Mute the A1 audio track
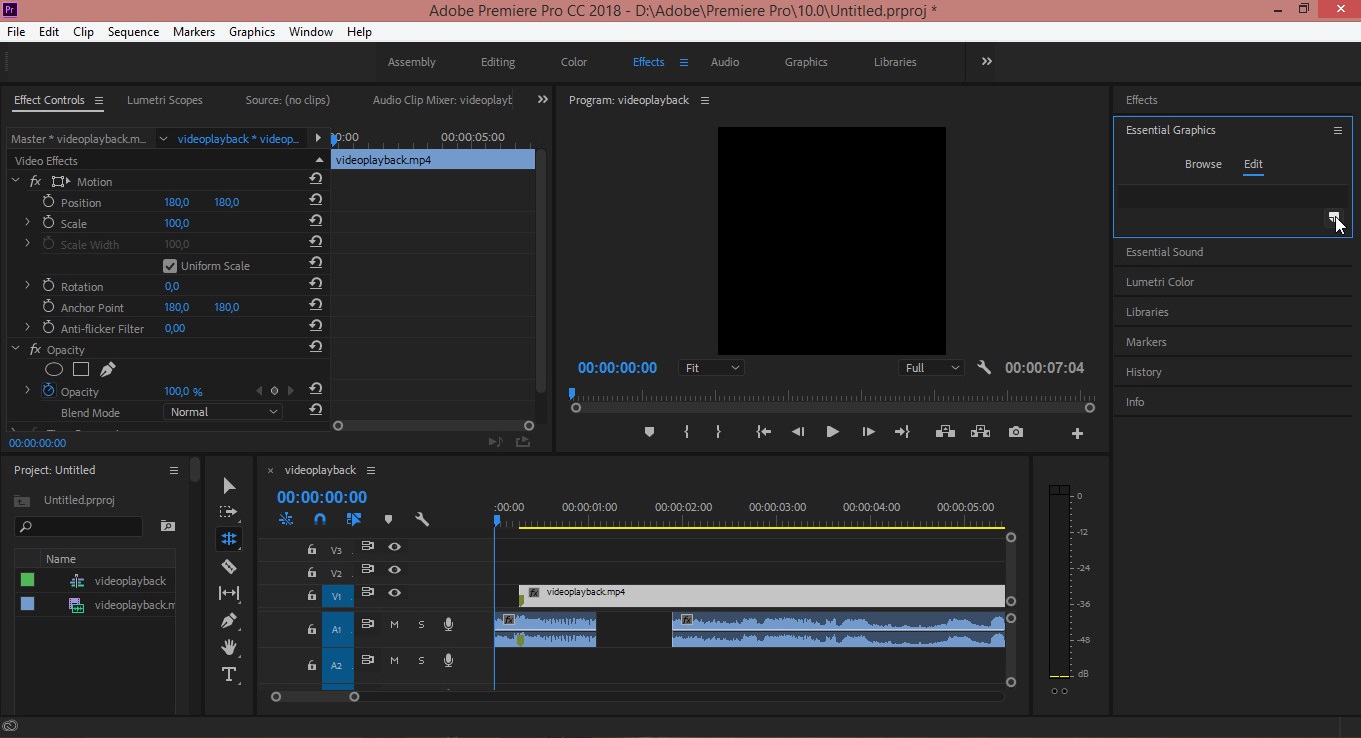Image resolution: width=1361 pixels, height=738 pixels. tap(394, 625)
